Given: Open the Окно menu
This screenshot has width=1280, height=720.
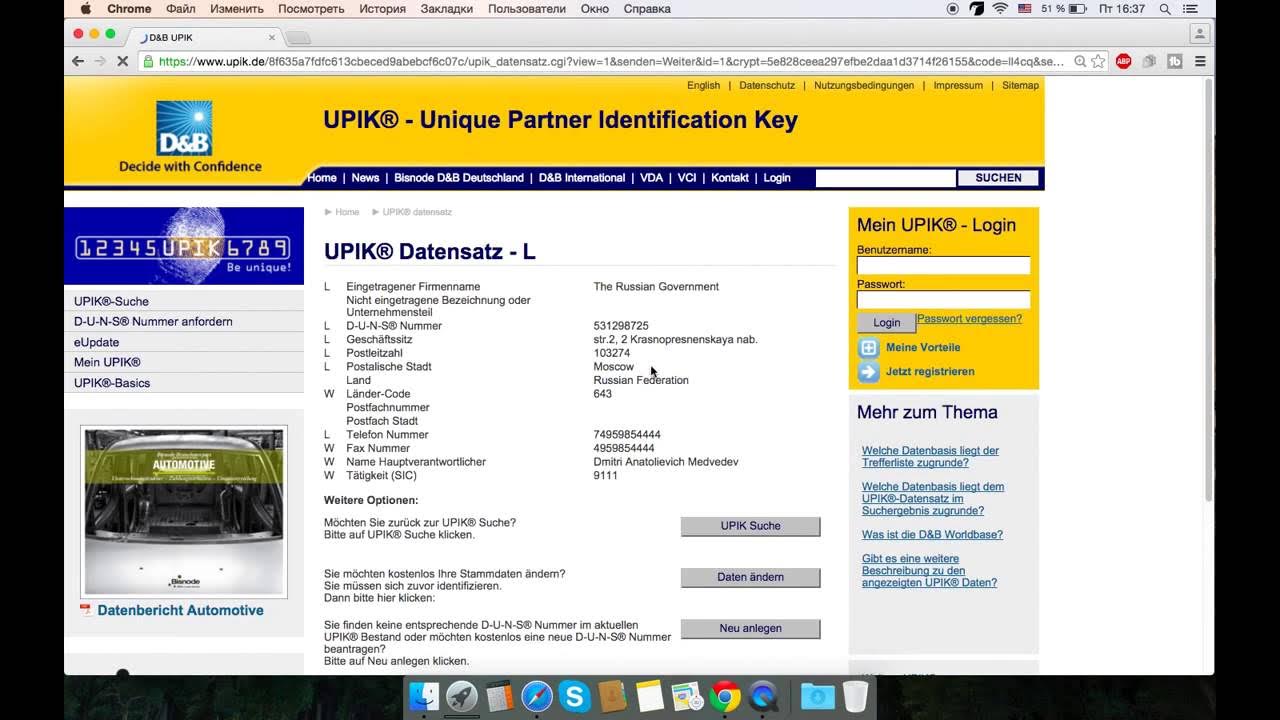Looking at the screenshot, I should tap(595, 9).
